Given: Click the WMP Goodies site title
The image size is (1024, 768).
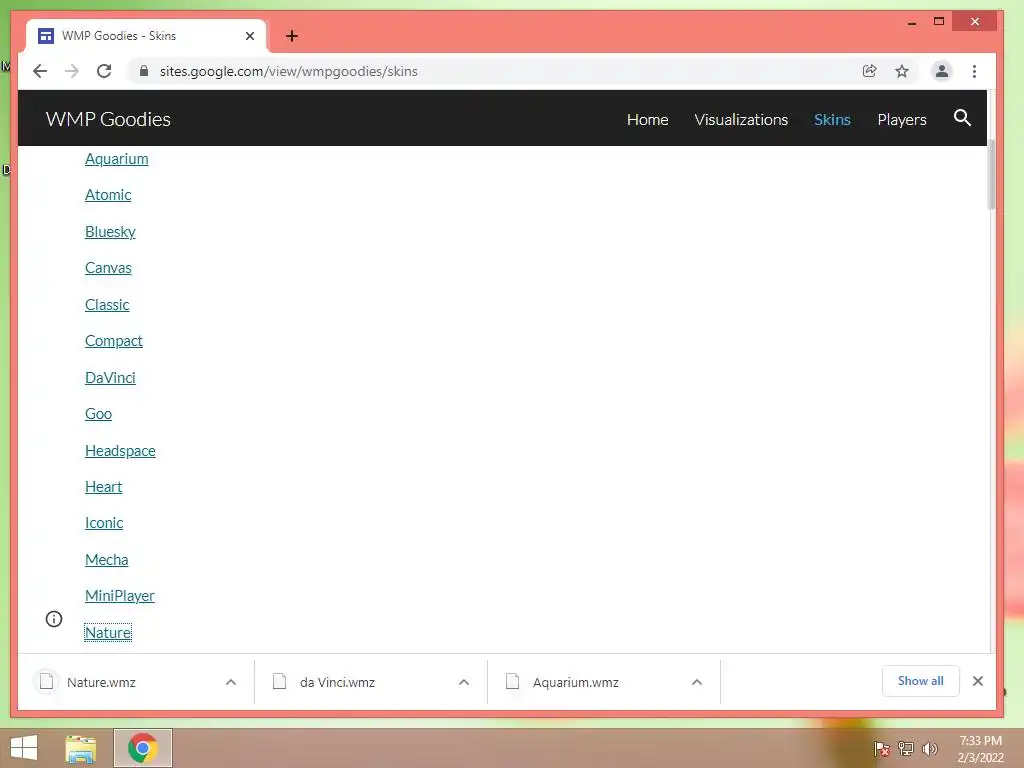Looking at the screenshot, I should pos(108,119).
